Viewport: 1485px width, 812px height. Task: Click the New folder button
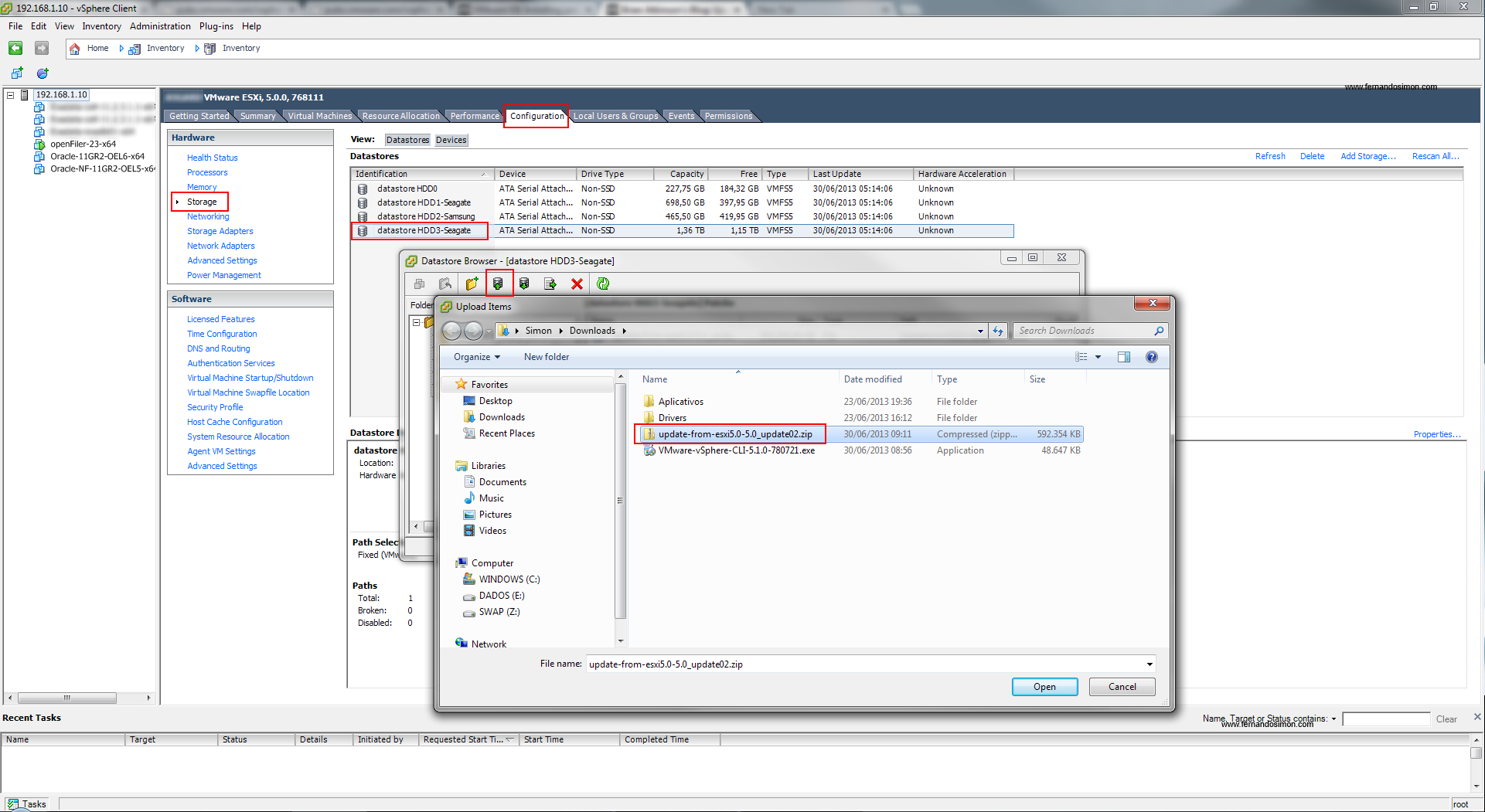pos(546,357)
